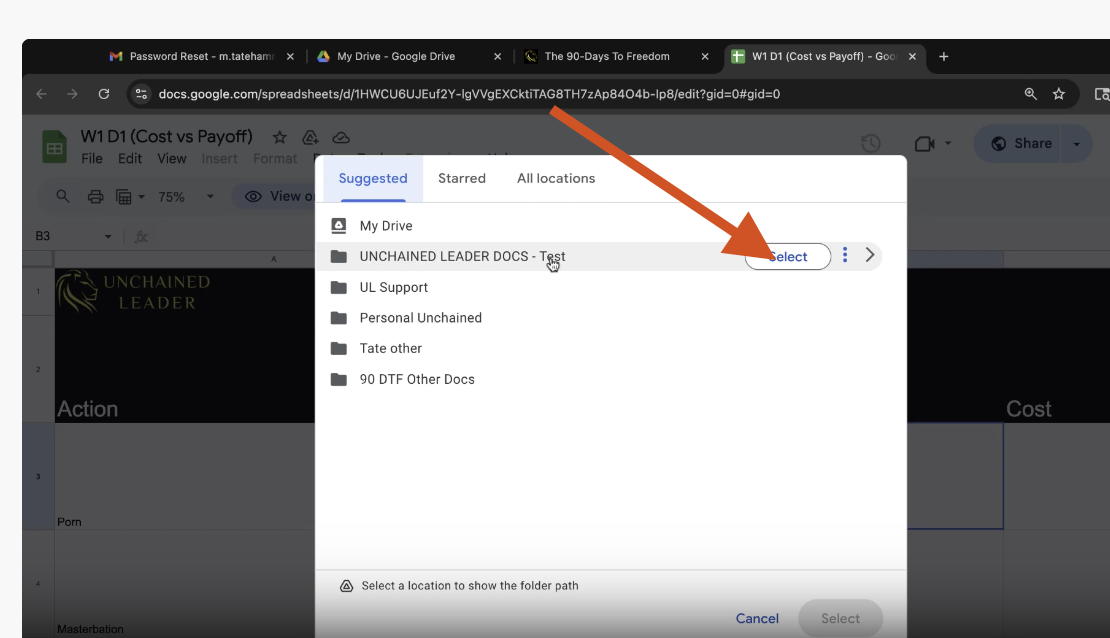Screen dimensions: 1110x638
Task: Click the bottom Select button in dialog
Action: (840, 618)
